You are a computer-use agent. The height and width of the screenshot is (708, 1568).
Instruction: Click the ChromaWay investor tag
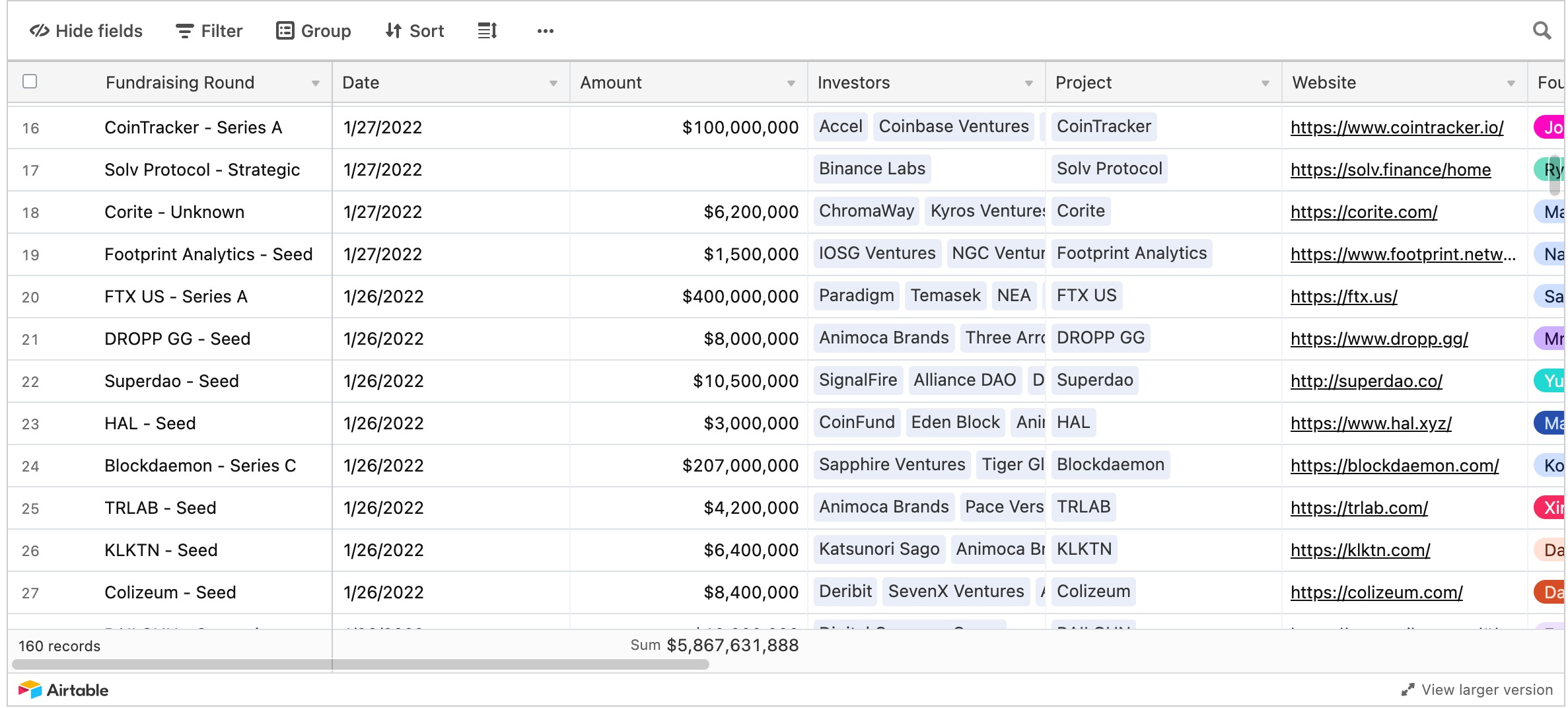click(867, 211)
